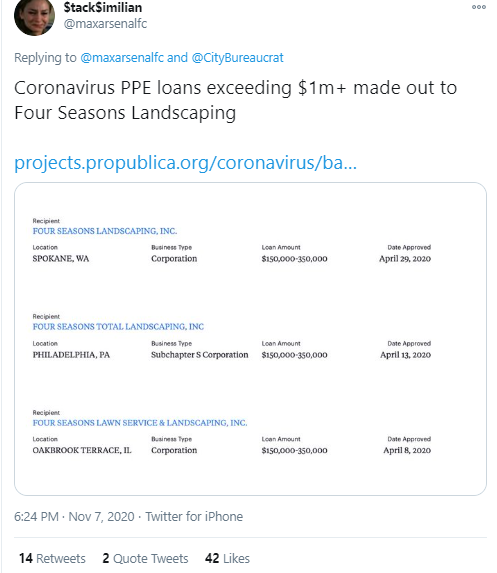Click FOUR SEASONS LAWN SERVICE & LANDSCAPING recipient

140,423
